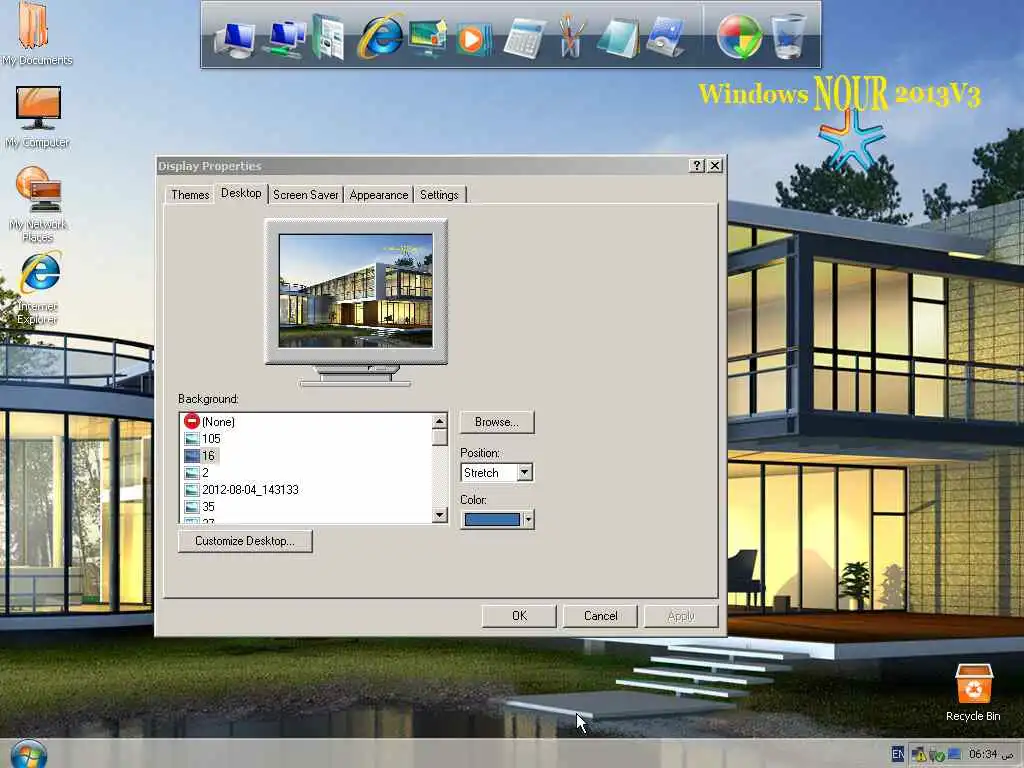The width and height of the screenshot is (1024, 768).
Task: Click the Start orb button
Action: click(29, 754)
